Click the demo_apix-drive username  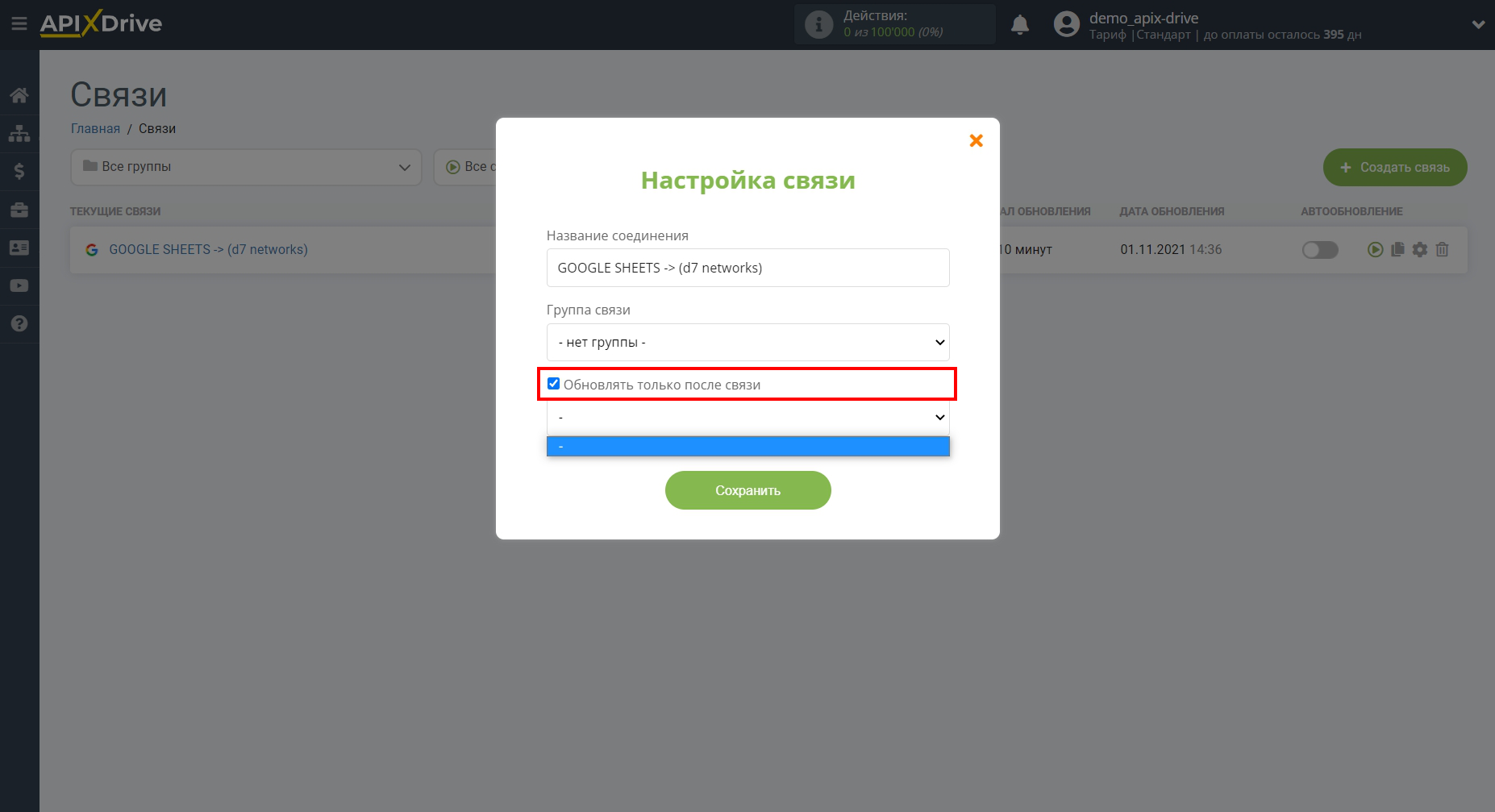[x=1143, y=18]
